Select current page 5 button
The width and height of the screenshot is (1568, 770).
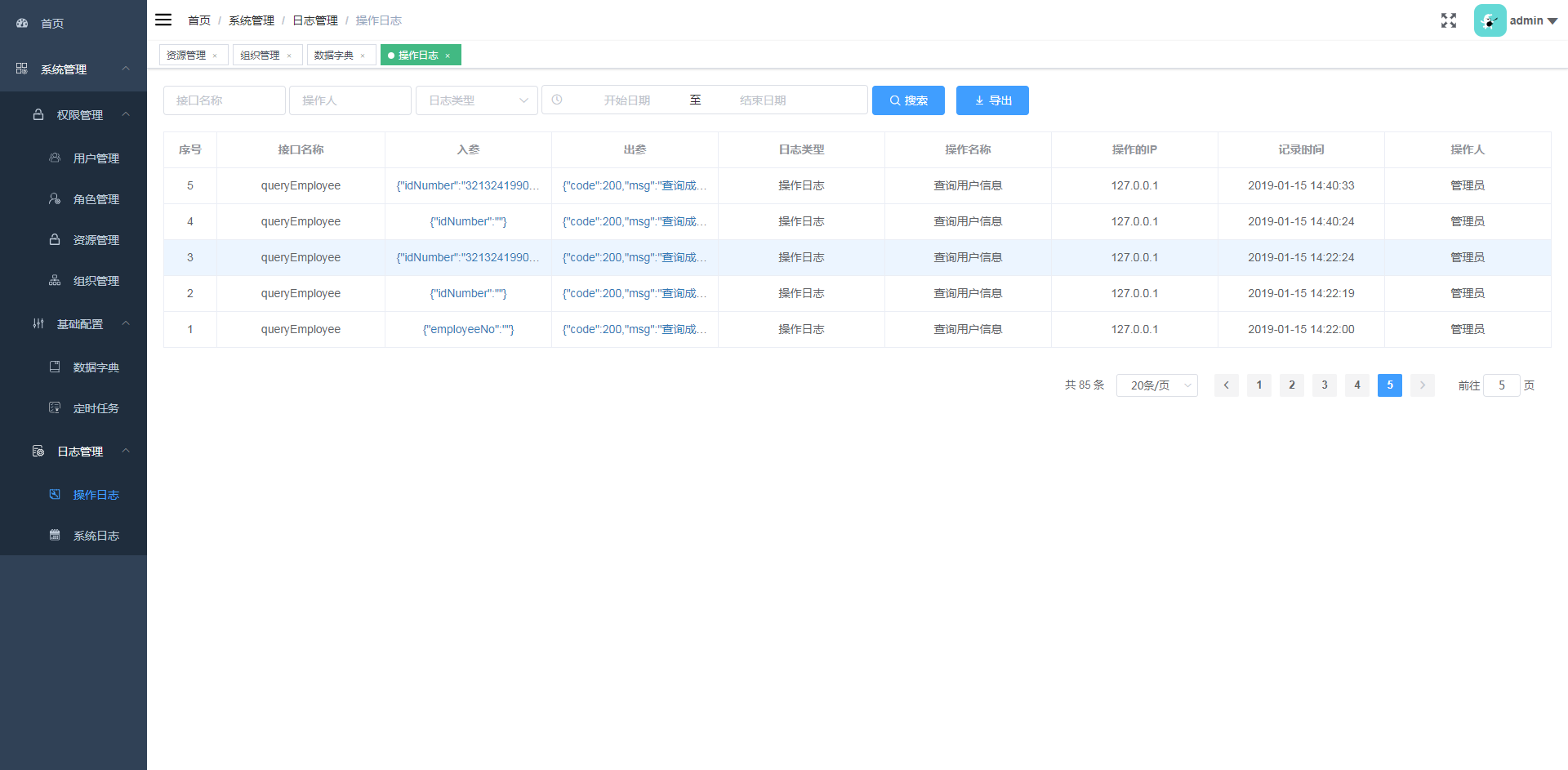(1390, 385)
